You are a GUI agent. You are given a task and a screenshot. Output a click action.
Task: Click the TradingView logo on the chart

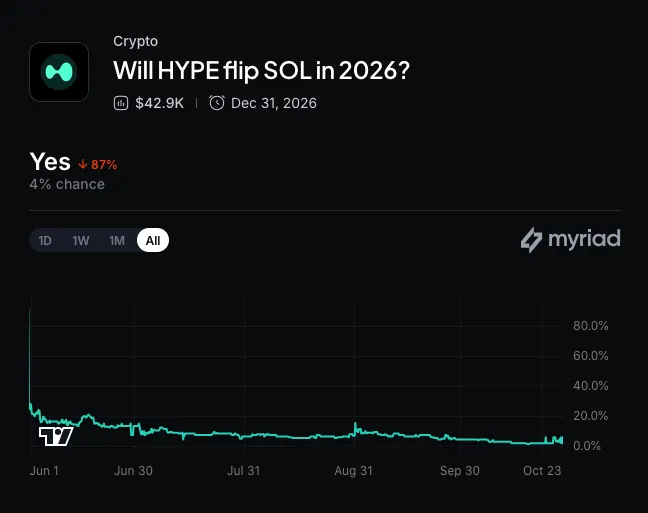(56, 437)
